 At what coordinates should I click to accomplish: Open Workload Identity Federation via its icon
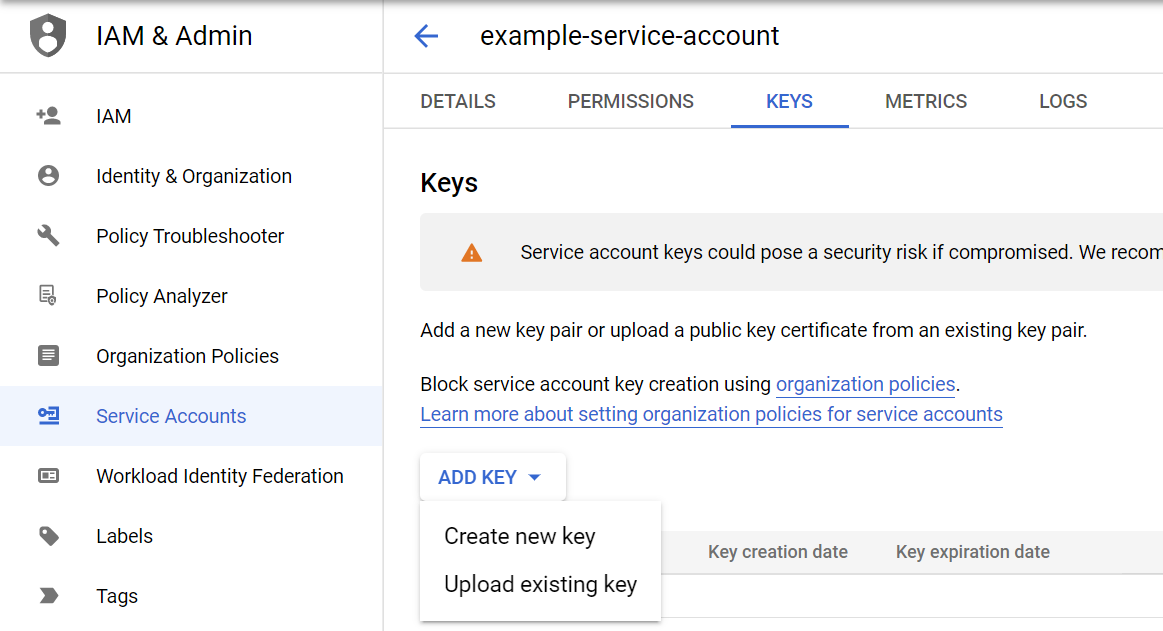pos(48,475)
